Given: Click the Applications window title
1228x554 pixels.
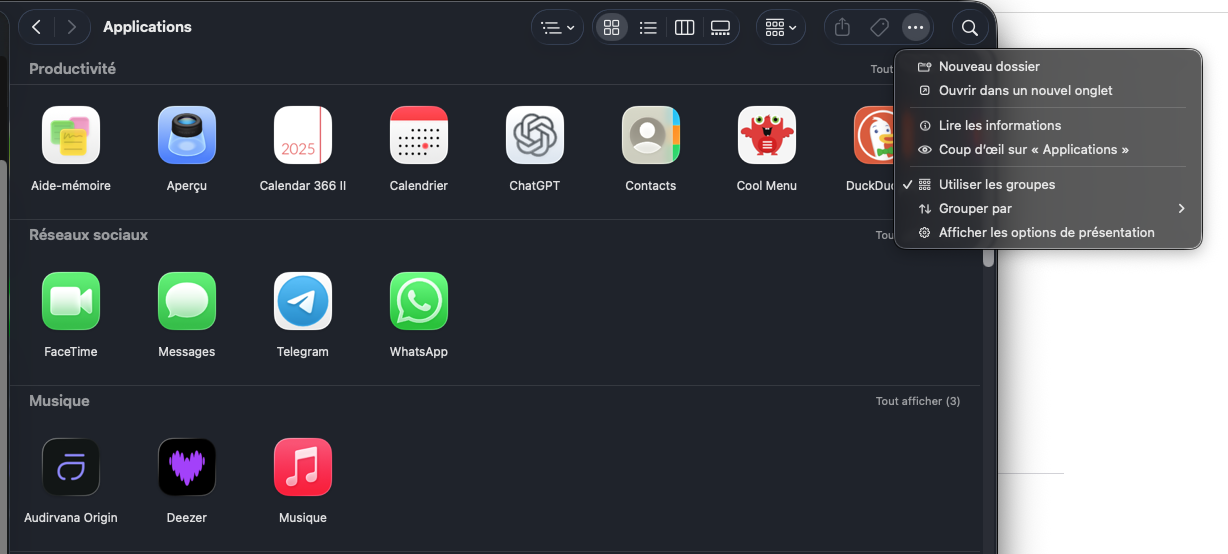Looking at the screenshot, I should pos(147,27).
